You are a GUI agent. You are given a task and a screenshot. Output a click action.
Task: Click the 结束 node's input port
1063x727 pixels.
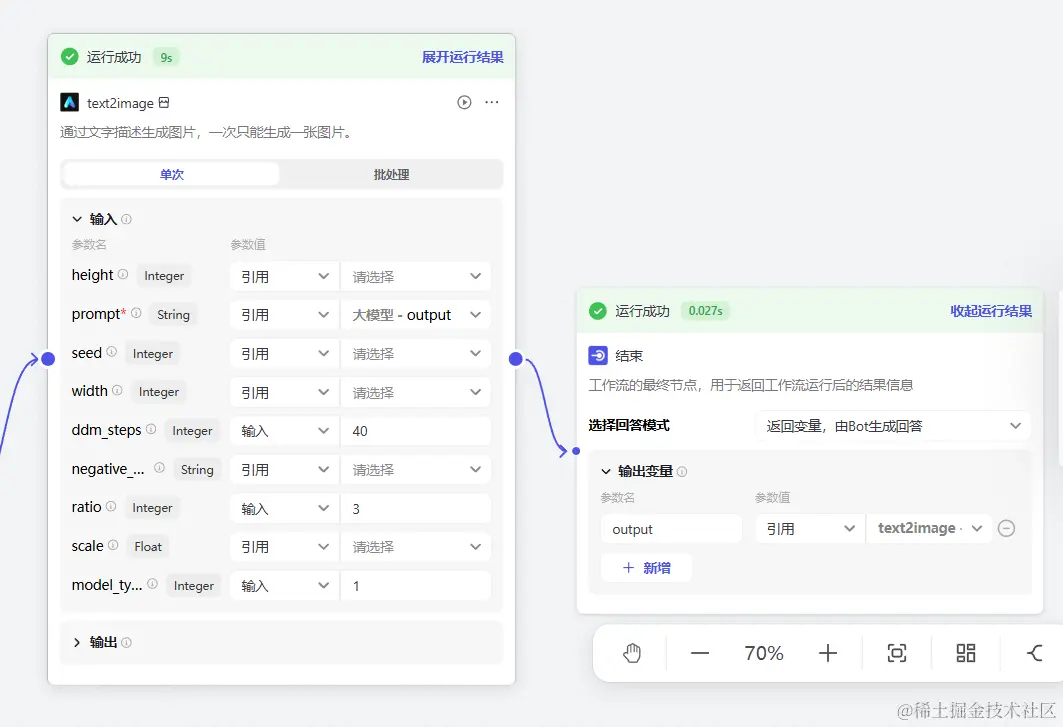tap(576, 451)
